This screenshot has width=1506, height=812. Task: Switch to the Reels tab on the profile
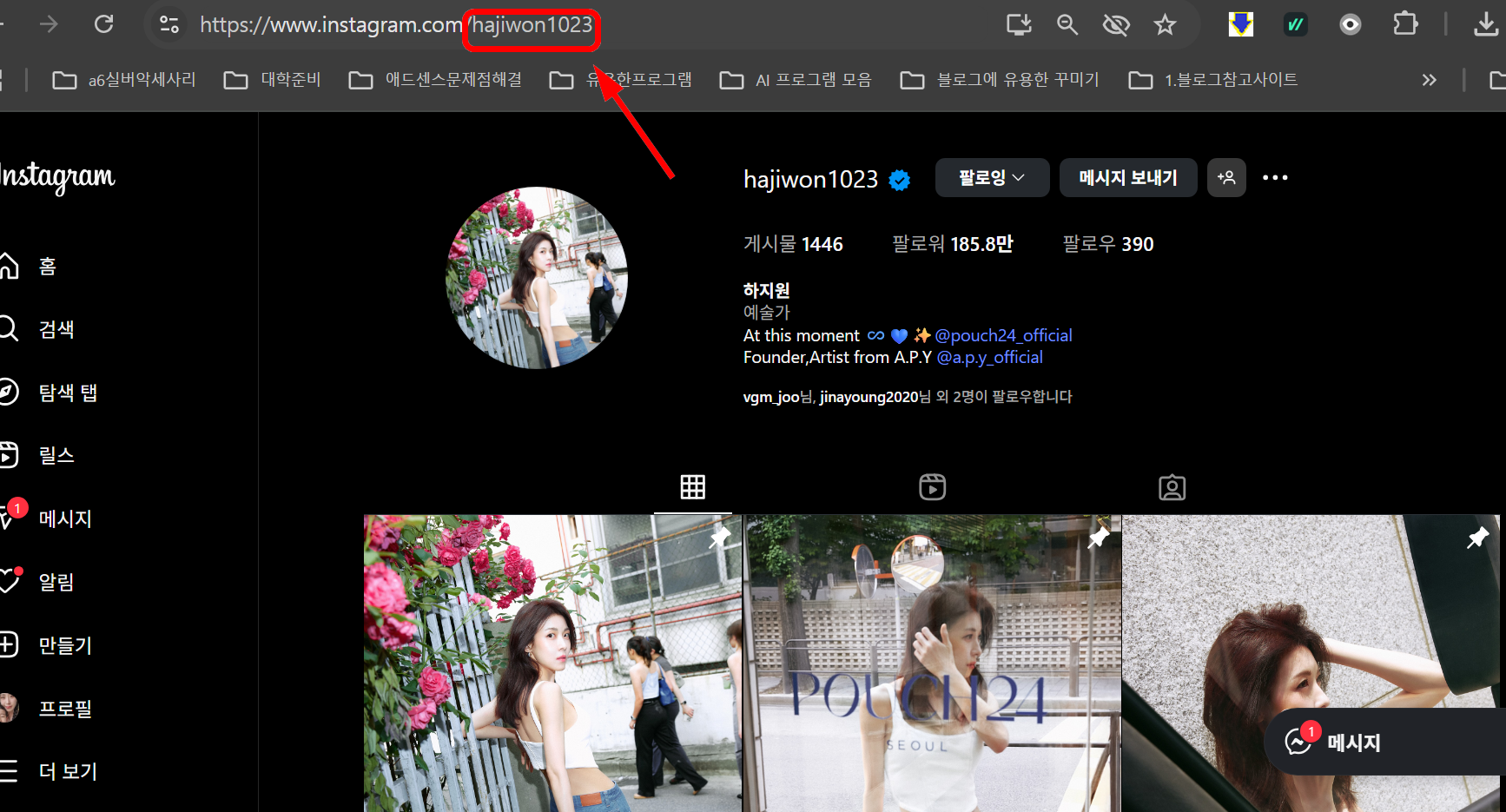pos(932,486)
